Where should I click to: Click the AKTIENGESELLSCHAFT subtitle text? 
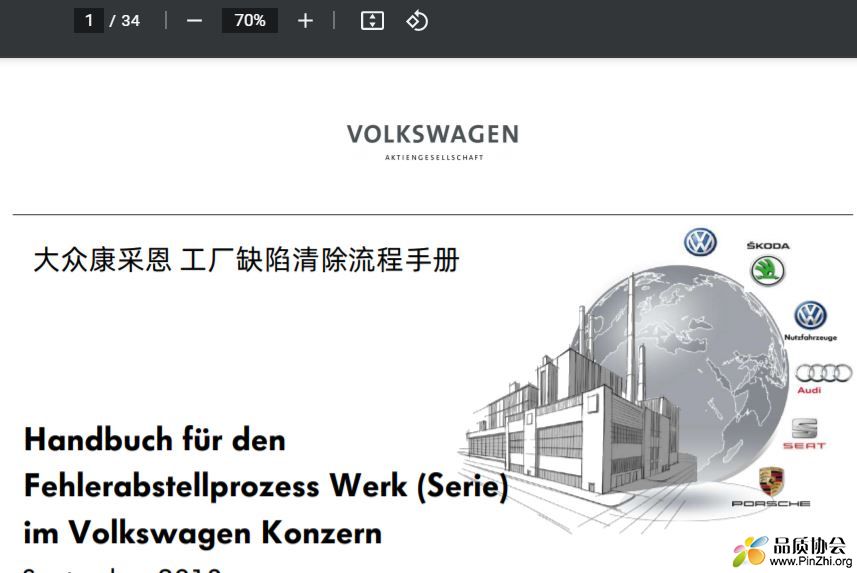point(434,157)
